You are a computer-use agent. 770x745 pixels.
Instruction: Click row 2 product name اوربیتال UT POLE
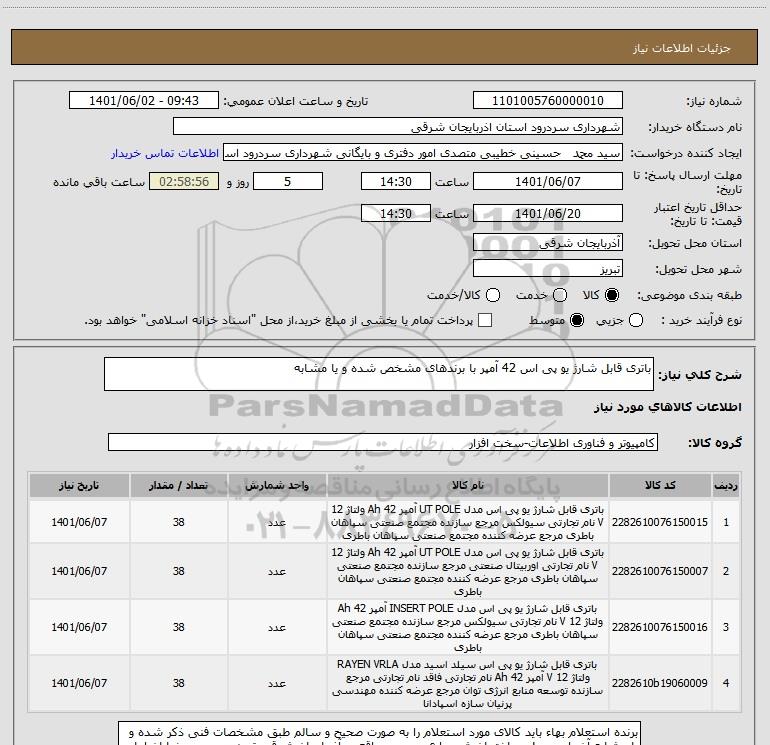pyautogui.click(x=468, y=571)
